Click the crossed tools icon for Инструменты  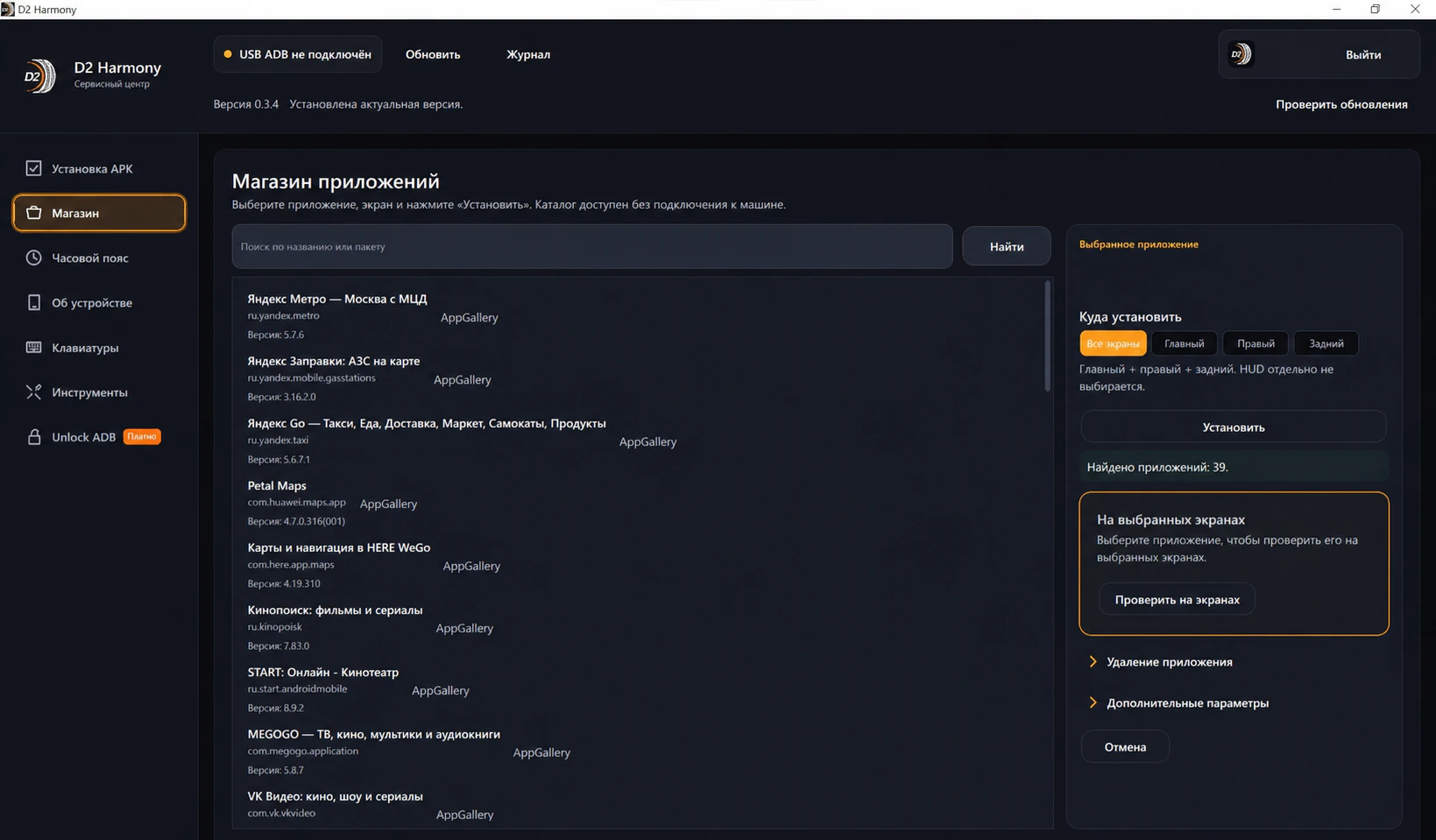[33, 392]
